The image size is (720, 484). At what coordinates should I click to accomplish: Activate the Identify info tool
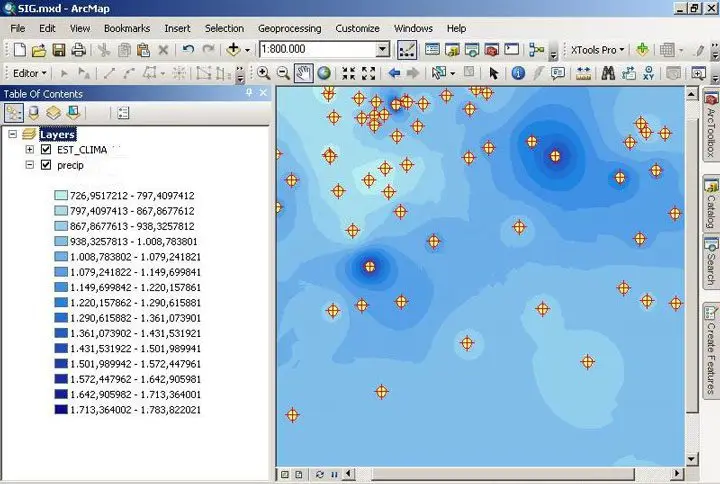(518, 73)
